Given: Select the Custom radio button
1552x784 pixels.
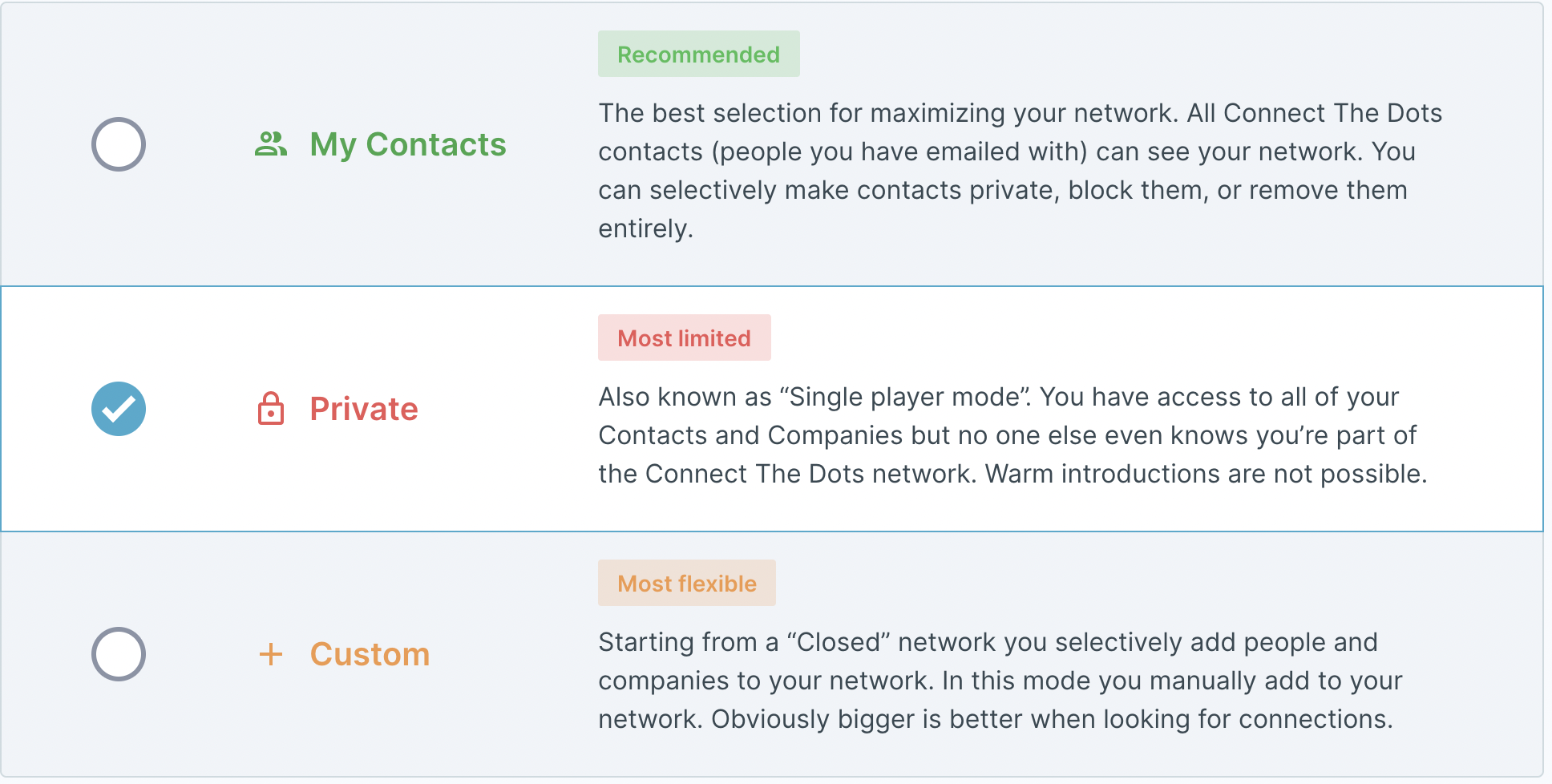Looking at the screenshot, I should tap(118, 654).
